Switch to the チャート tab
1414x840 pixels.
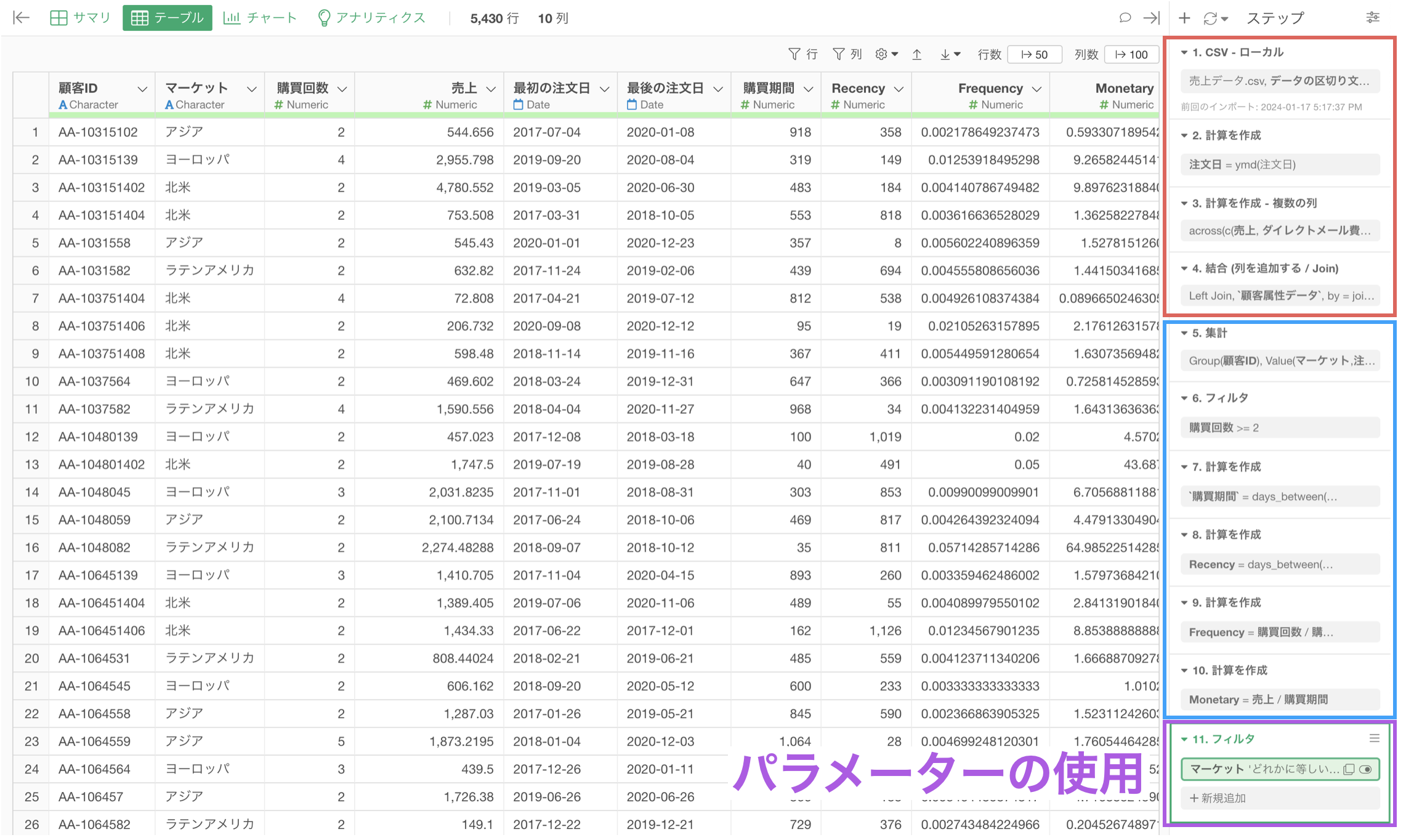pyautogui.click(x=259, y=18)
